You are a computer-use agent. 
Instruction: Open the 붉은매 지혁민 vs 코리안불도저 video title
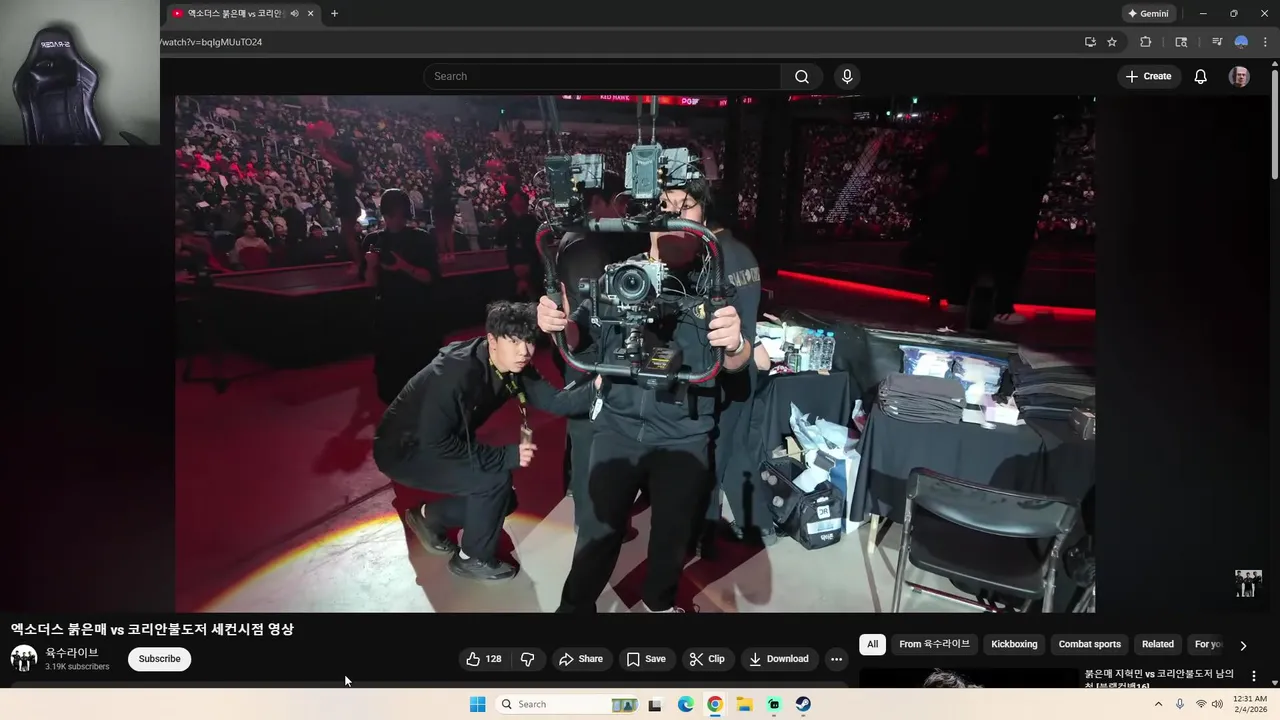pyautogui.click(x=1159, y=679)
